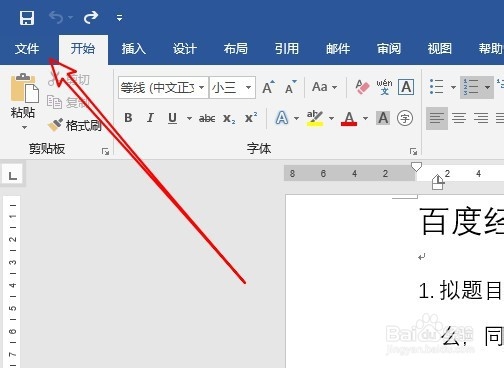Open the highlight color dropdown arrow
This screenshot has height=368, width=504.
point(331,118)
